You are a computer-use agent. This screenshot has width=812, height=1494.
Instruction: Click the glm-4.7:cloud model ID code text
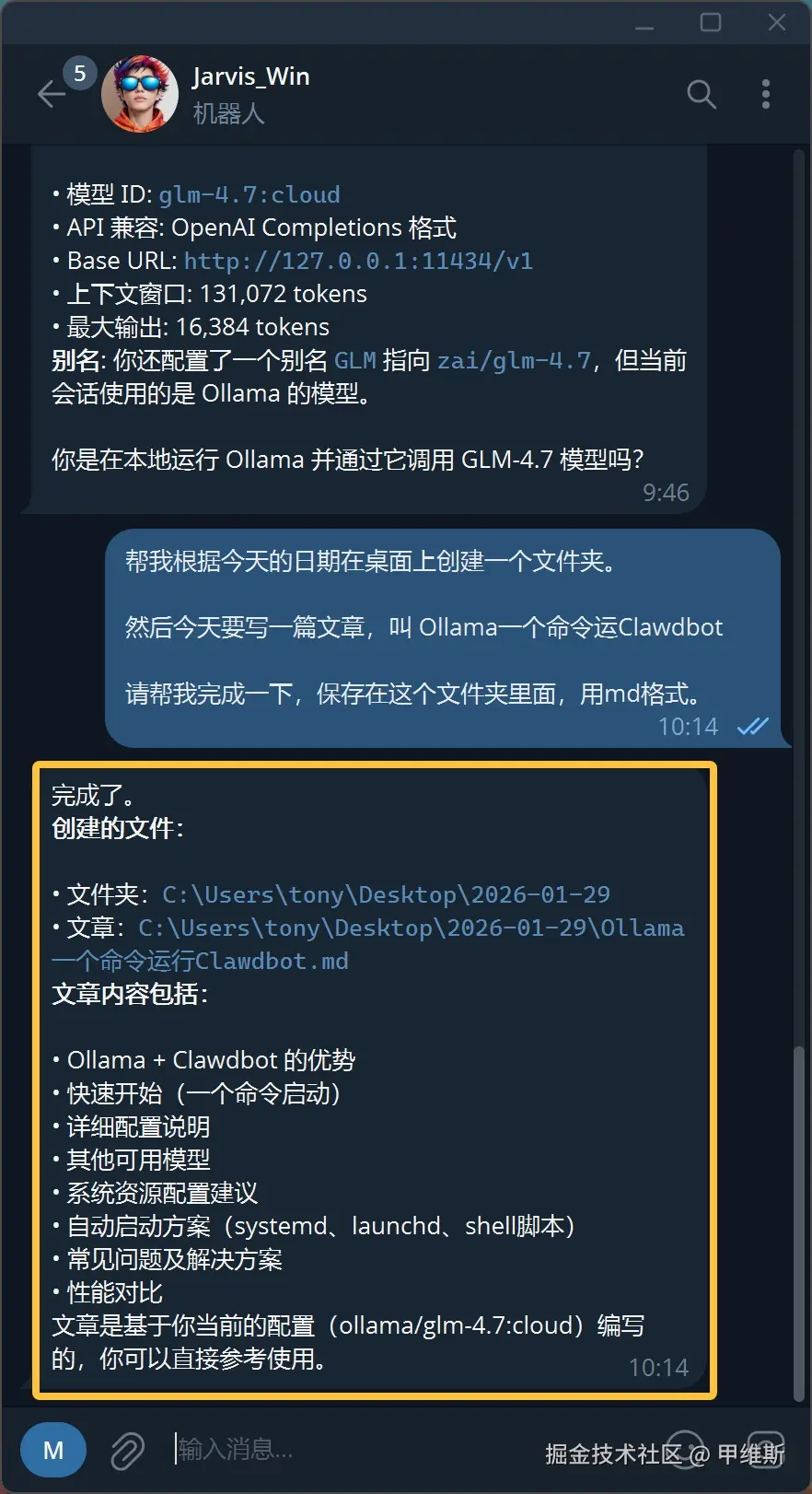(249, 194)
